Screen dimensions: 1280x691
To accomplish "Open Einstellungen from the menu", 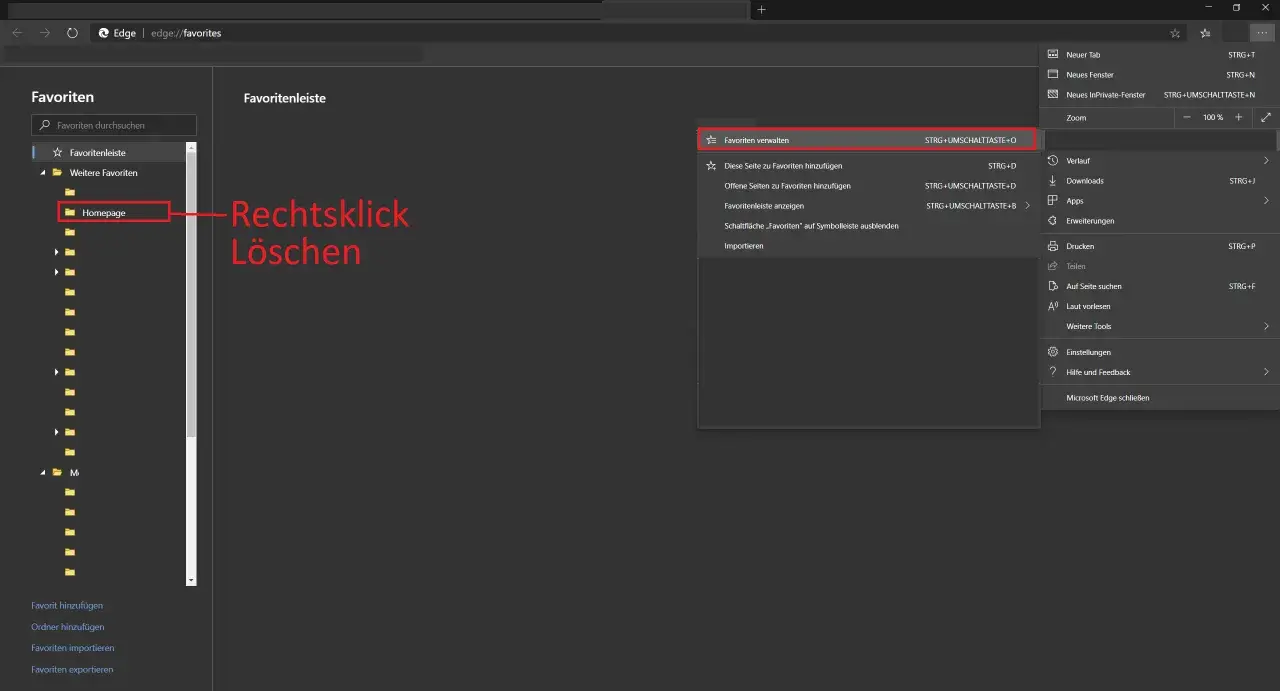I will coord(1160,352).
